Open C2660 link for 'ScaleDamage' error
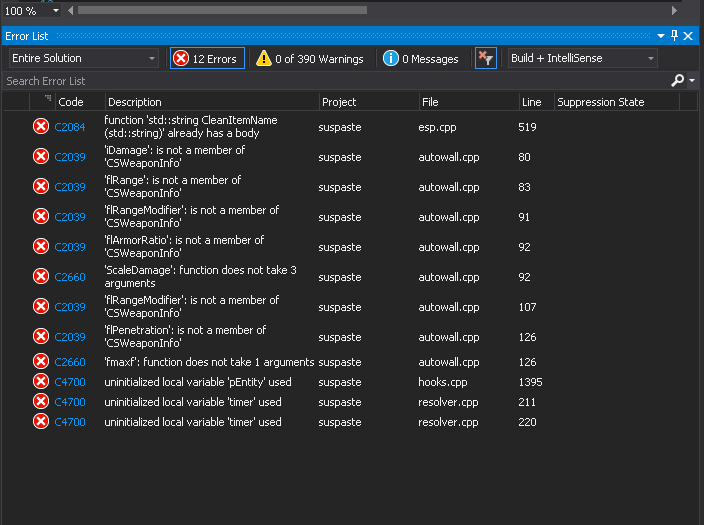Image resolution: width=704 pixels, height=525 pixels. (x=70, y=277)
